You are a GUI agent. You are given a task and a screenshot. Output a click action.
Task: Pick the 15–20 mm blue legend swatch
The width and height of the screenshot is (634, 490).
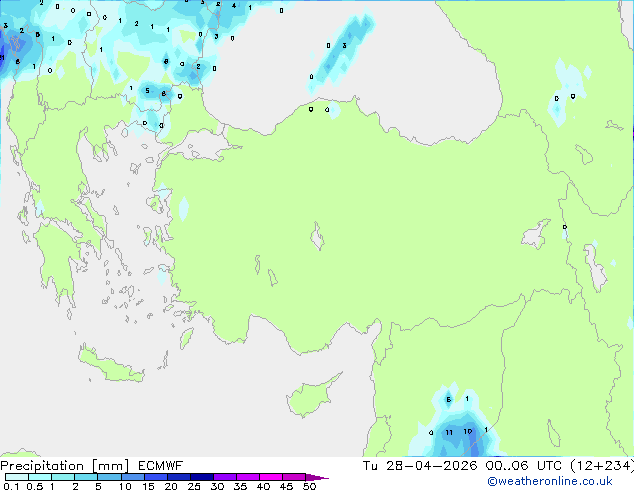(x=155, y=477)
